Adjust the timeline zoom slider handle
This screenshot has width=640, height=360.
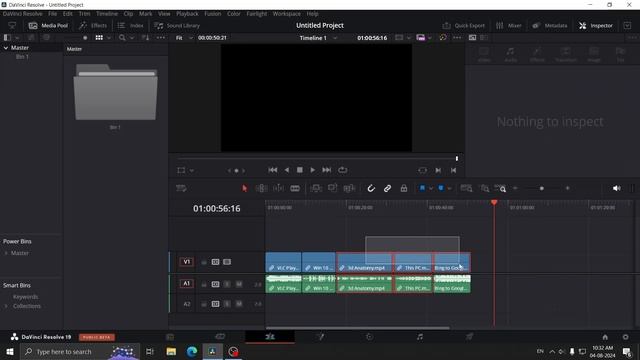coord(542,189)
